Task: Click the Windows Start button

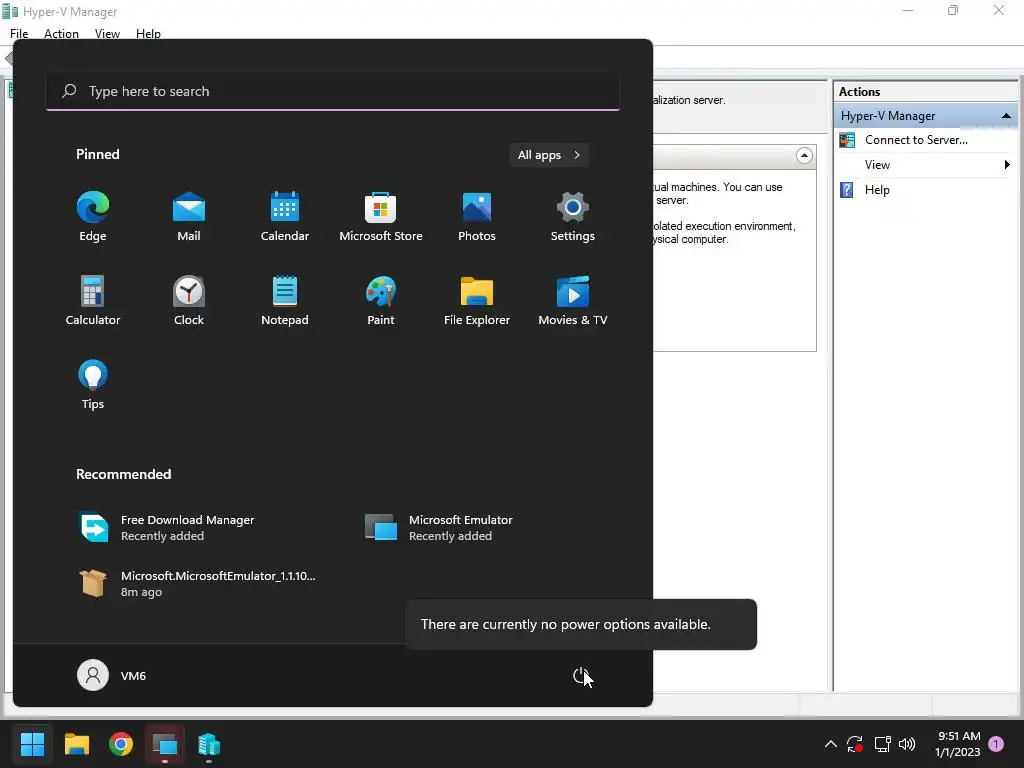Action: 32,744
